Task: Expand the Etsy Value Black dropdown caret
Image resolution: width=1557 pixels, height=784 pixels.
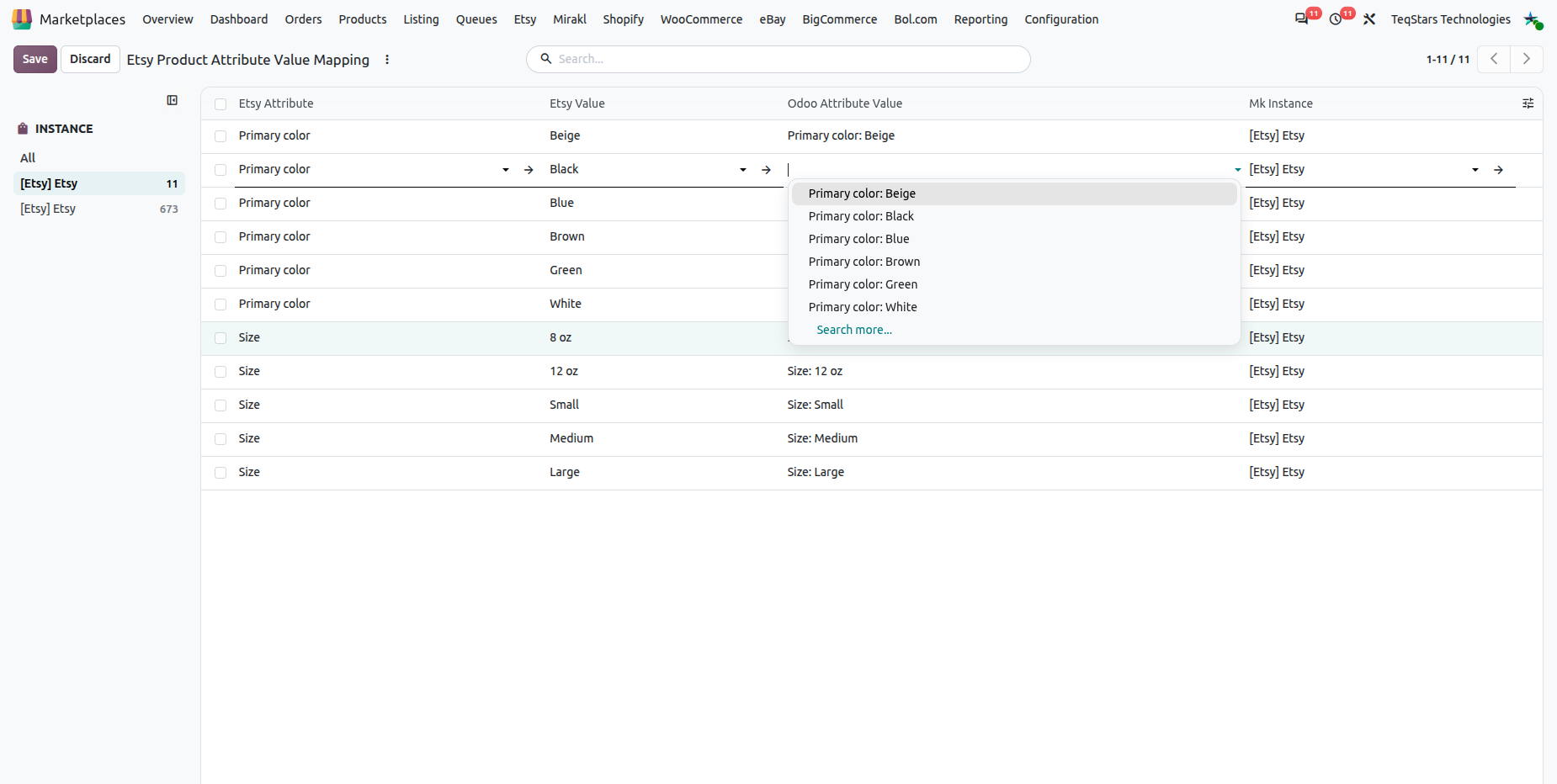Action: pos(743,170)
